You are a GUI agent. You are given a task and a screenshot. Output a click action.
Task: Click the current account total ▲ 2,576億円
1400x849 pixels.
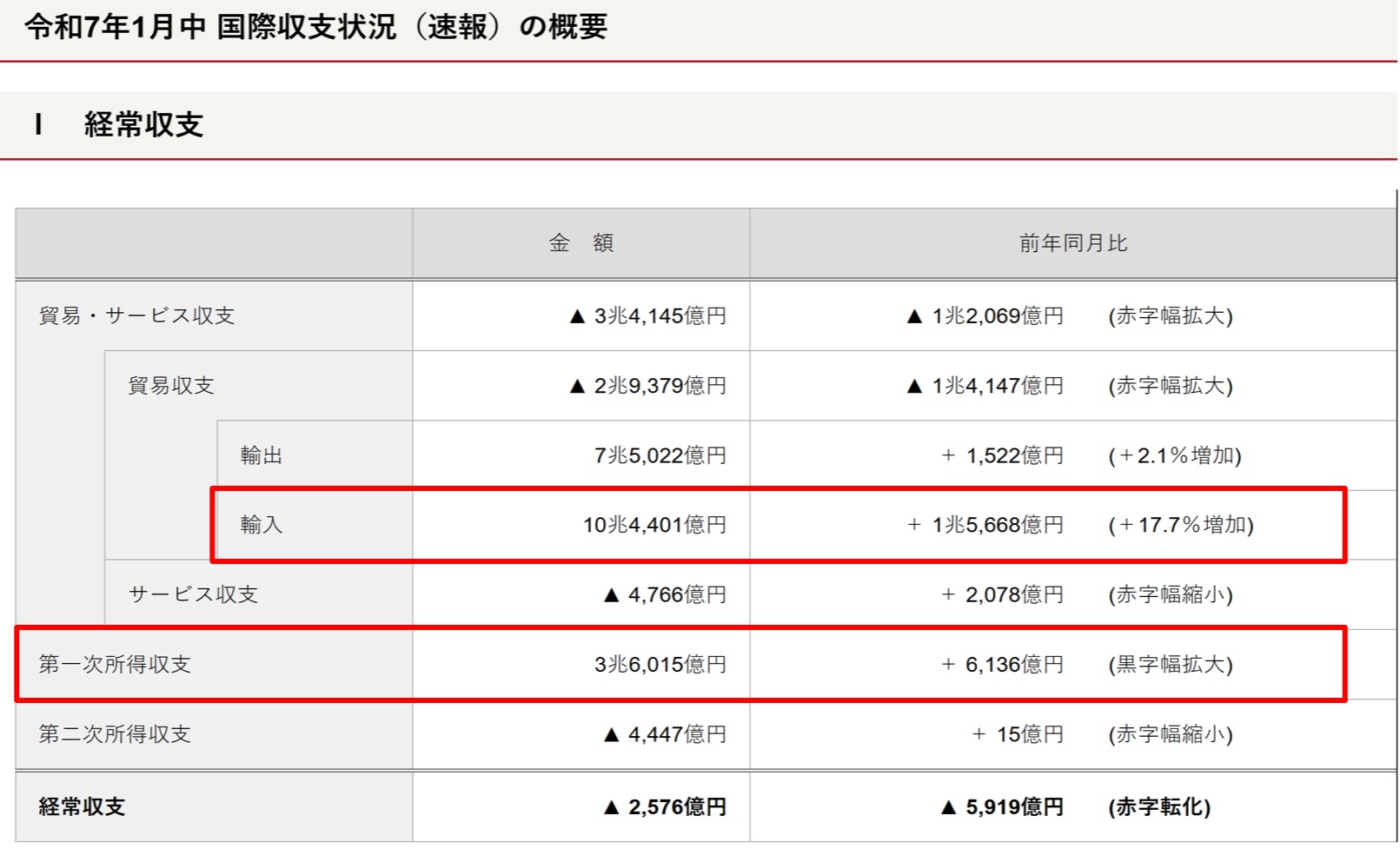tap(665, 806)
